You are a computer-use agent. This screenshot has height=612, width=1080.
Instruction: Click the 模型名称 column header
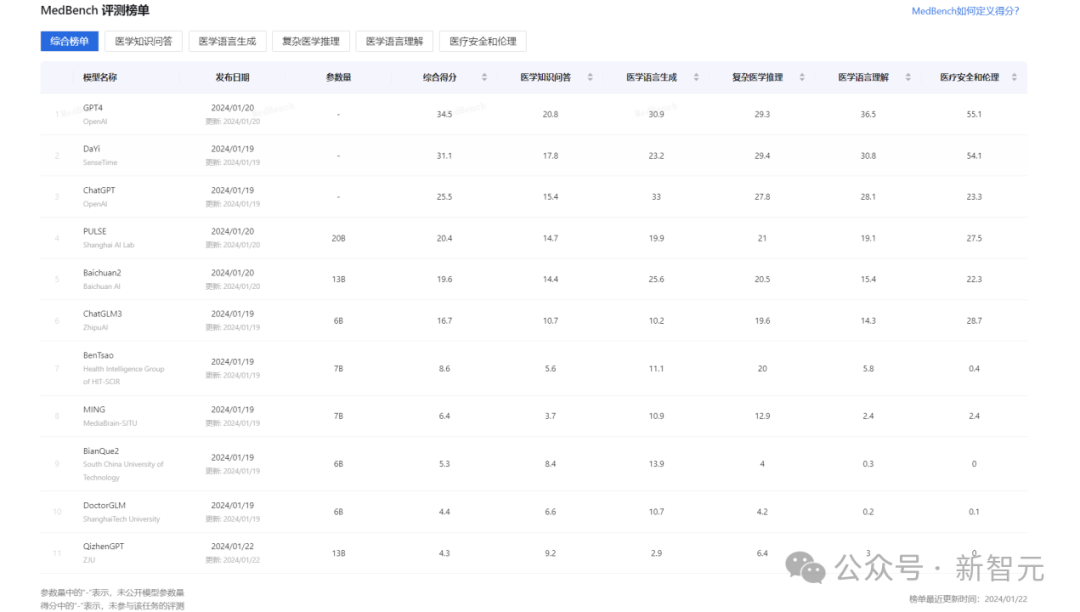point(100,78)
